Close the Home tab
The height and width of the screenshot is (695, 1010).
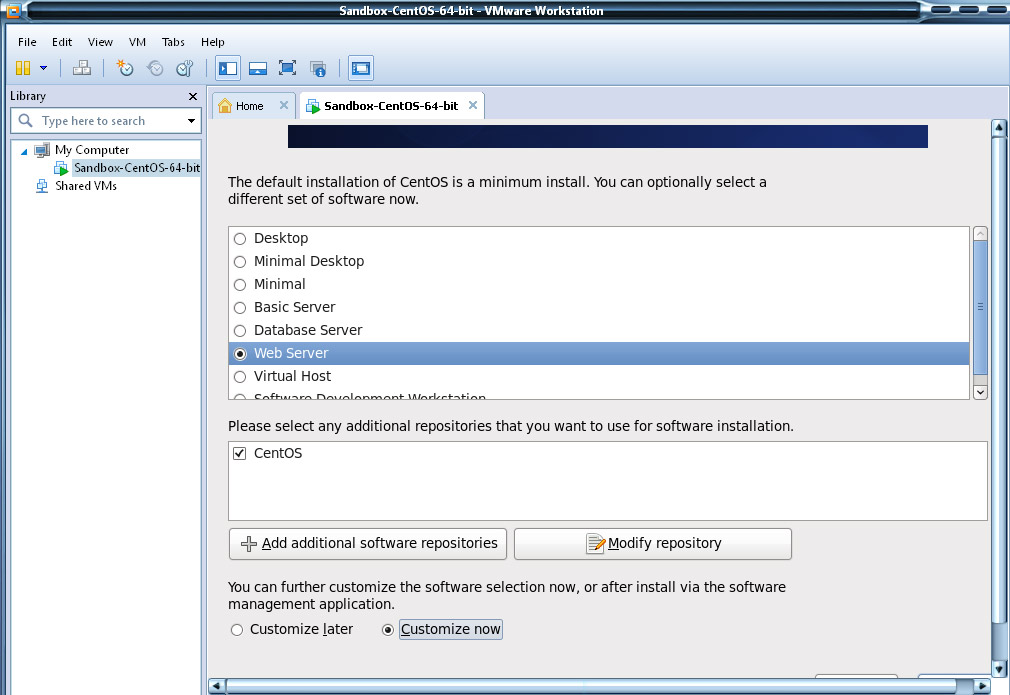[x=283, y=105]
